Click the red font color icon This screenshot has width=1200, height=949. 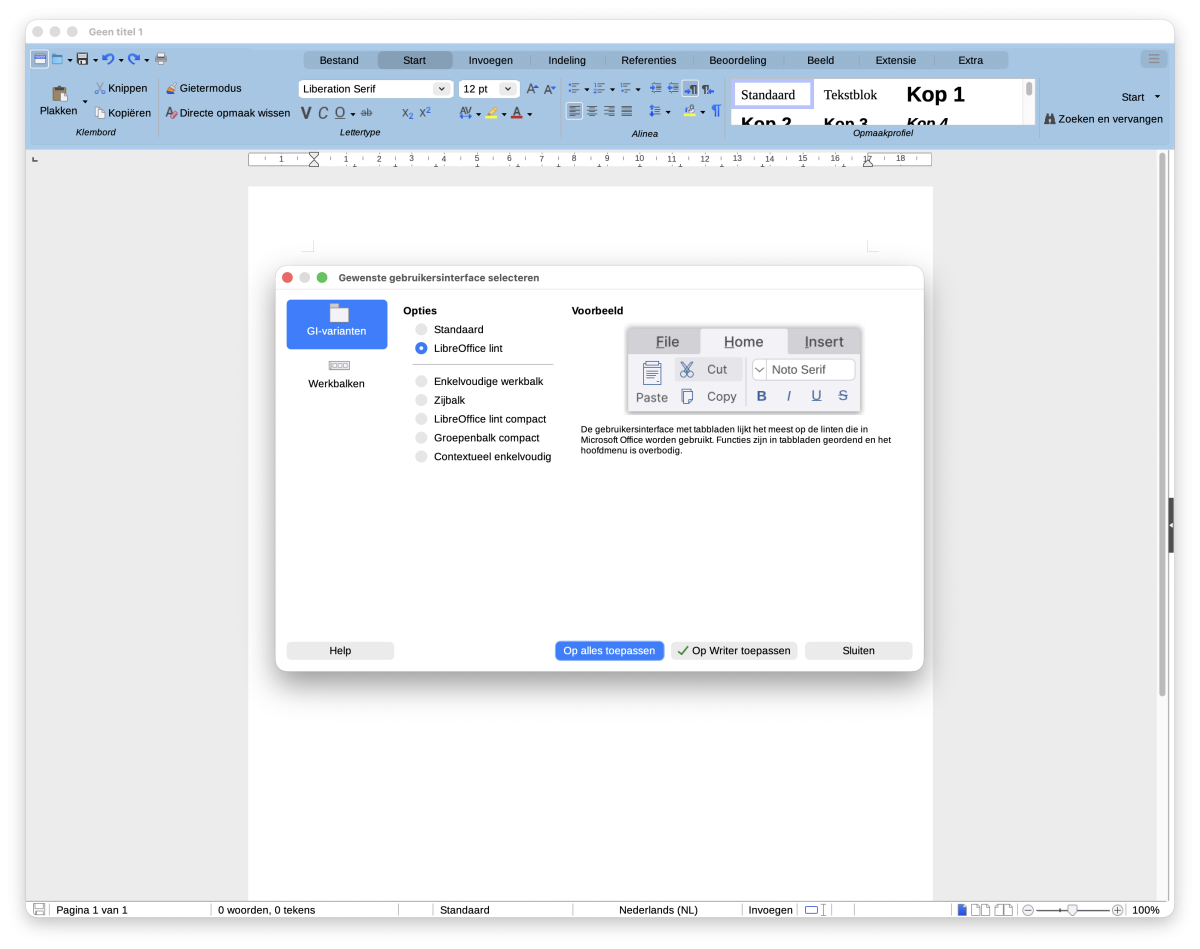click(x=517, y=113)
